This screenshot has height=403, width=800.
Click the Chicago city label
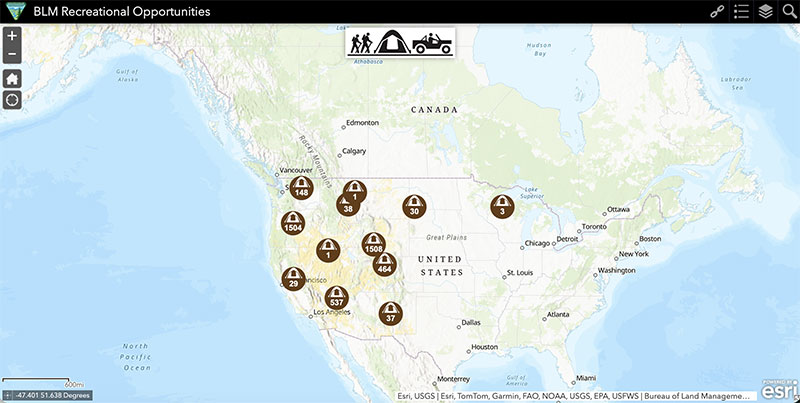(x=538, y=243)
